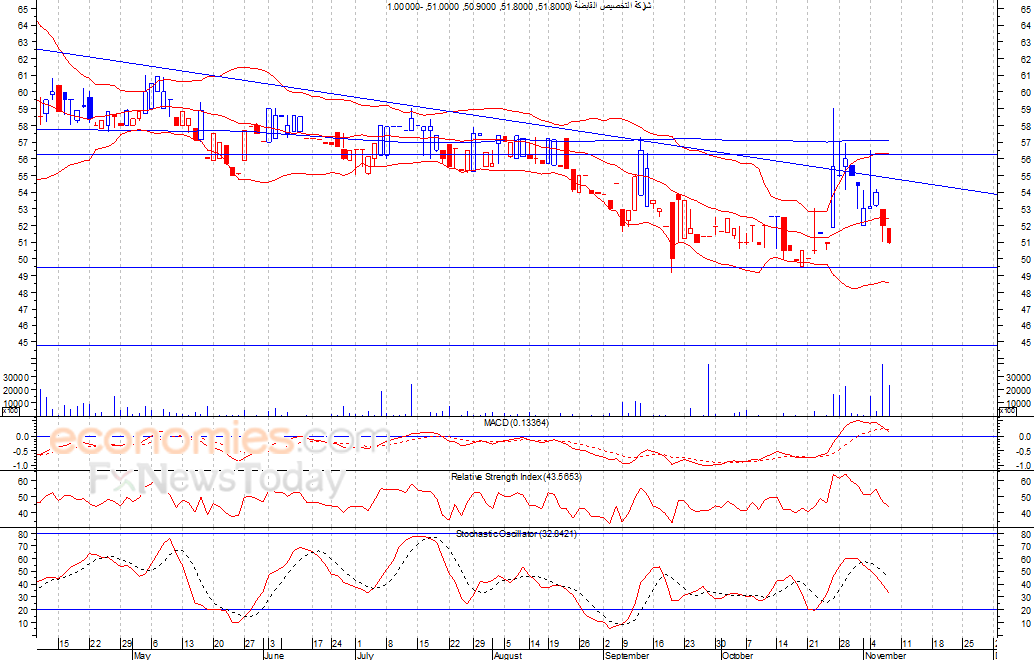Select the July month label on time axis
This screenshot has height=660, width=1034.
pyautogui.click(x=365, y=655)
